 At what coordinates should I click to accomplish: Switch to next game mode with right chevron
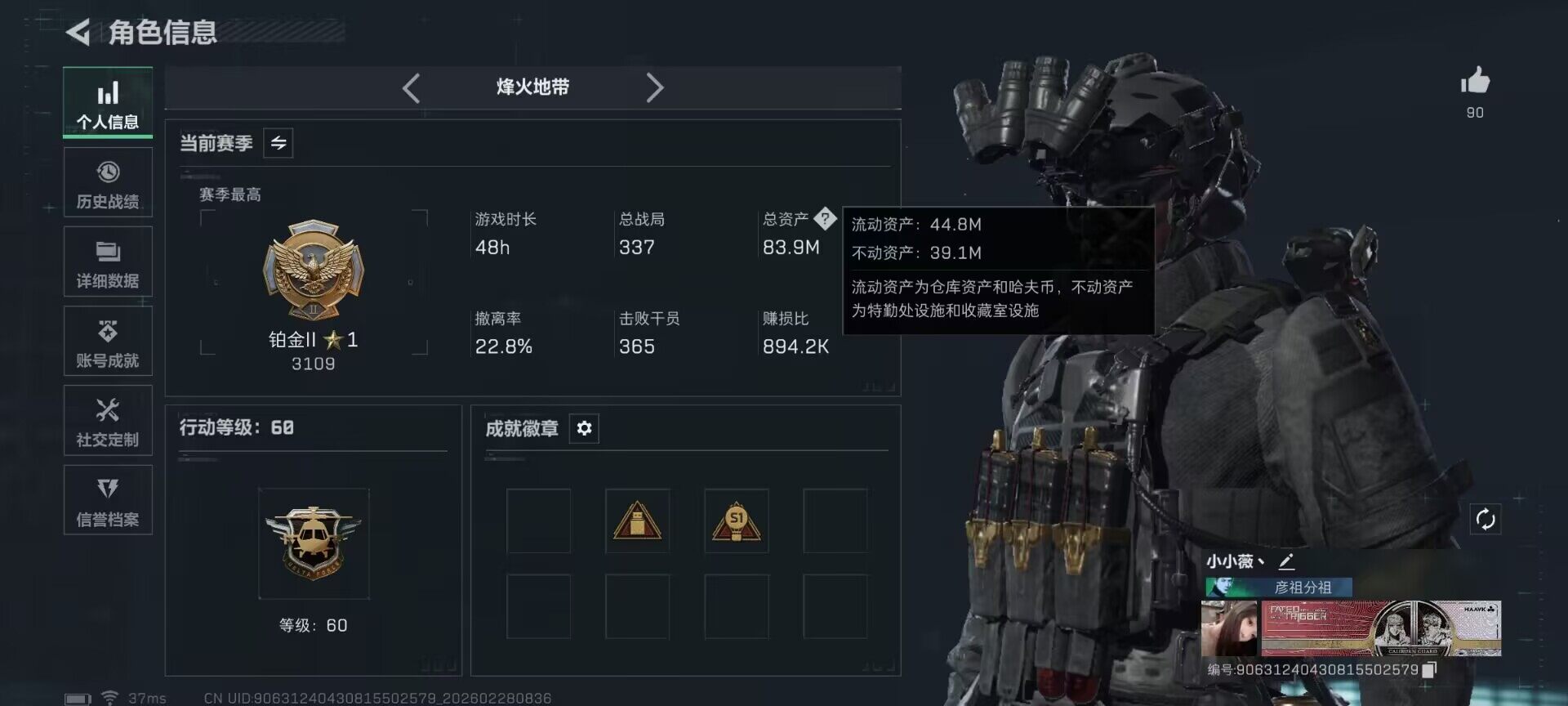tap(654, 87)
